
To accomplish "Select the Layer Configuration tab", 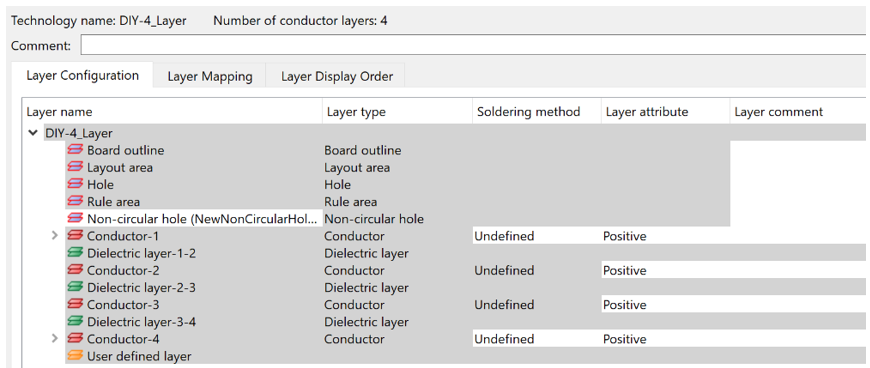I will pyautogui.click(x=82, y=75).
